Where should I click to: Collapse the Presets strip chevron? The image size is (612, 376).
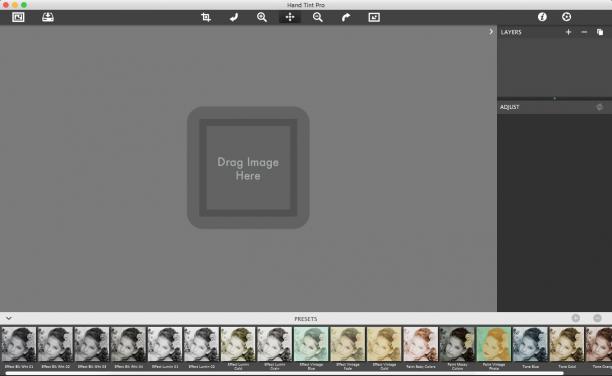point(9,319)
